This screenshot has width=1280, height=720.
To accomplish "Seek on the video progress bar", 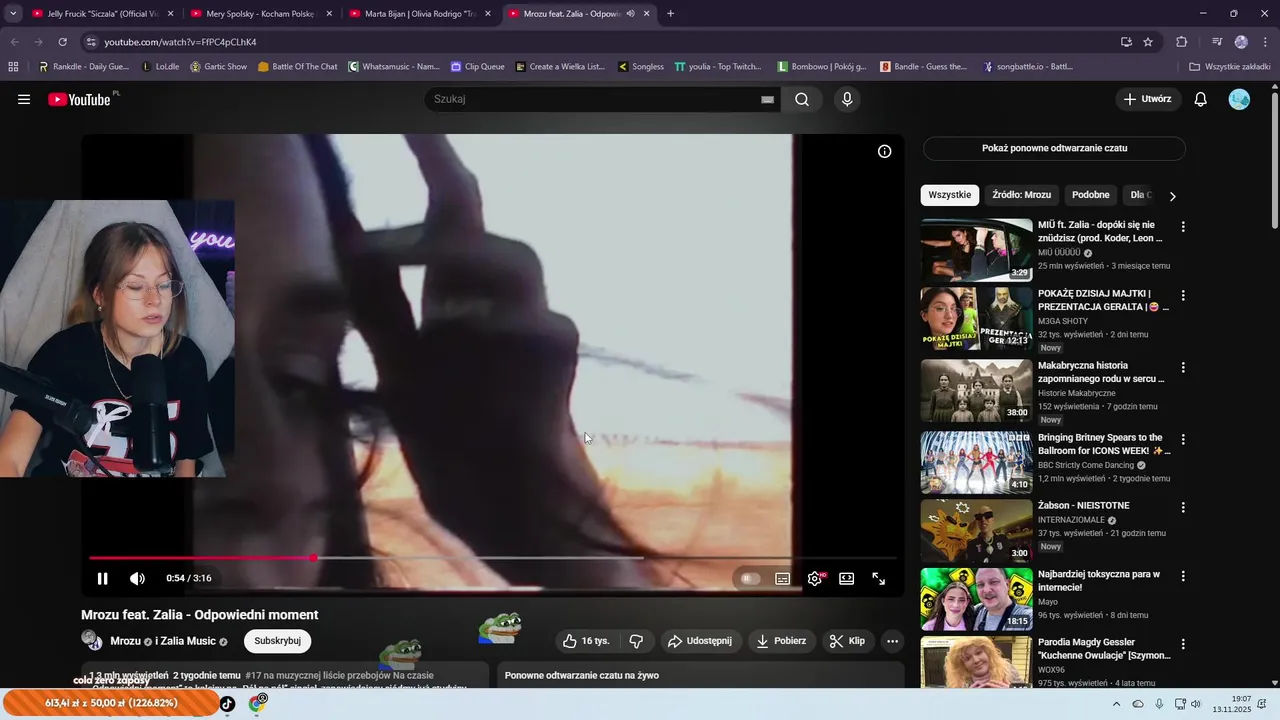I will coord(492,558).
